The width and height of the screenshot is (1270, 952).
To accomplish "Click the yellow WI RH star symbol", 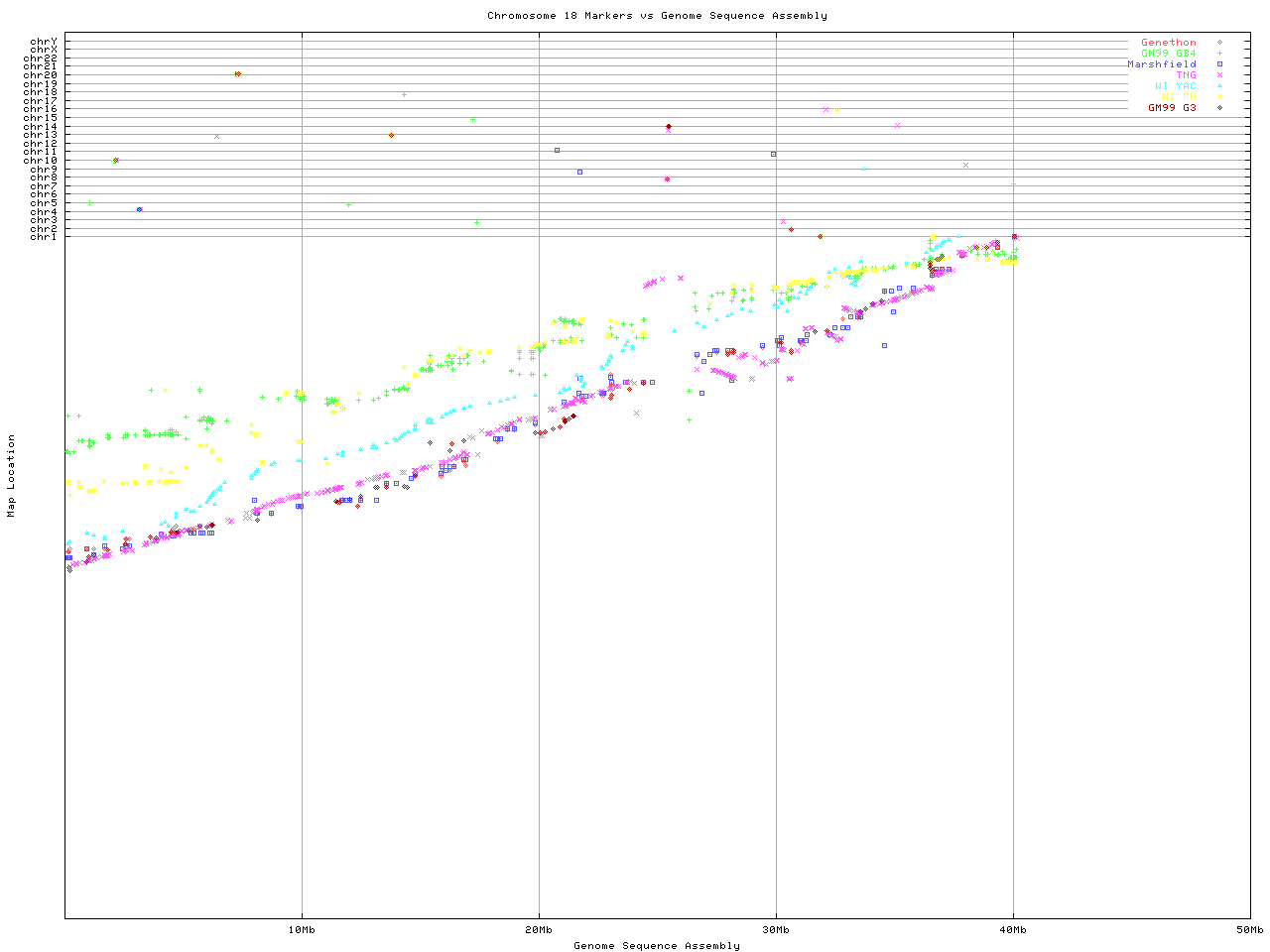I will [x=1219, y=97].
